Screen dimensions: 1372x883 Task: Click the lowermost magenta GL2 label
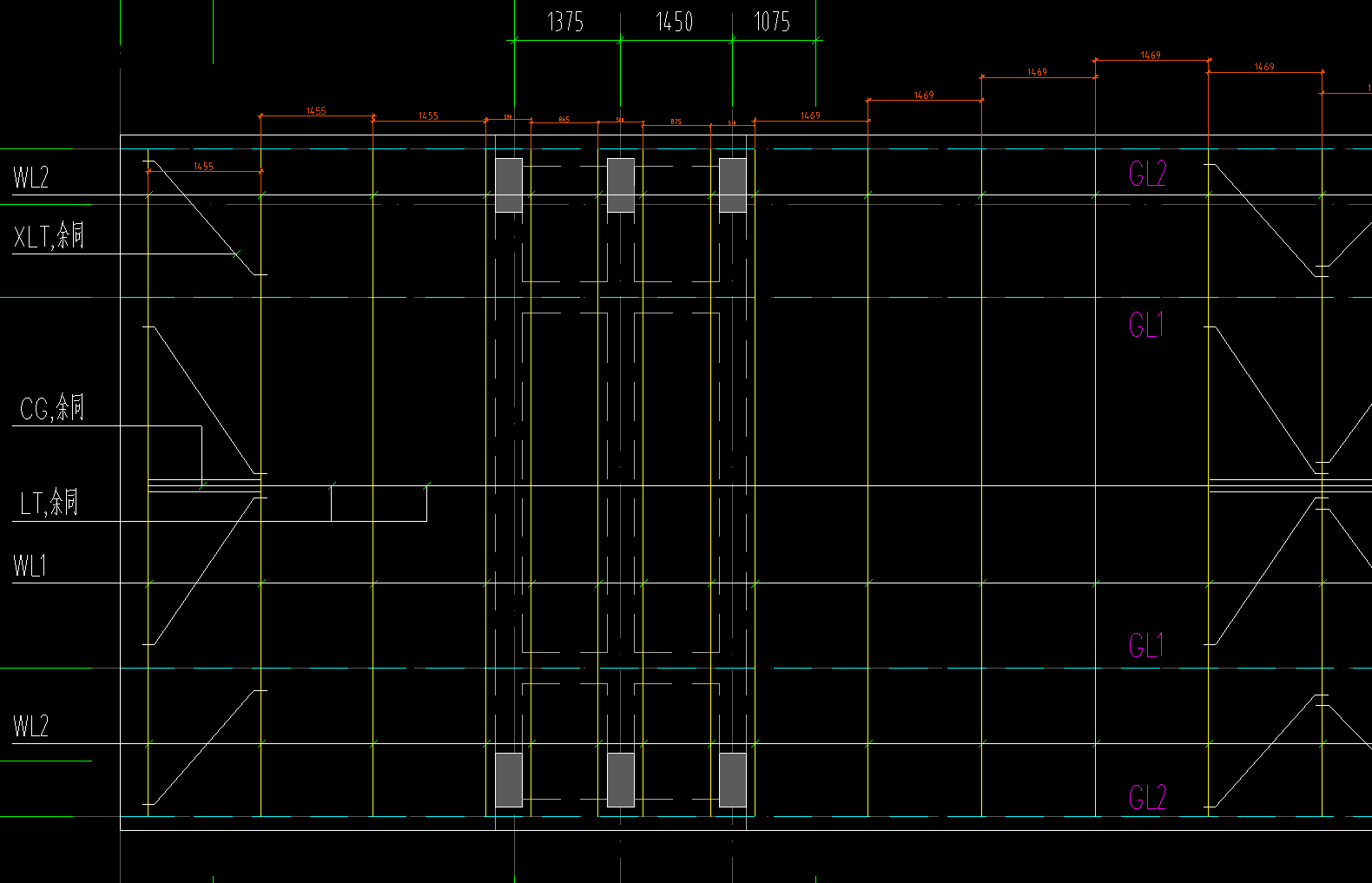click(1147, 797)
